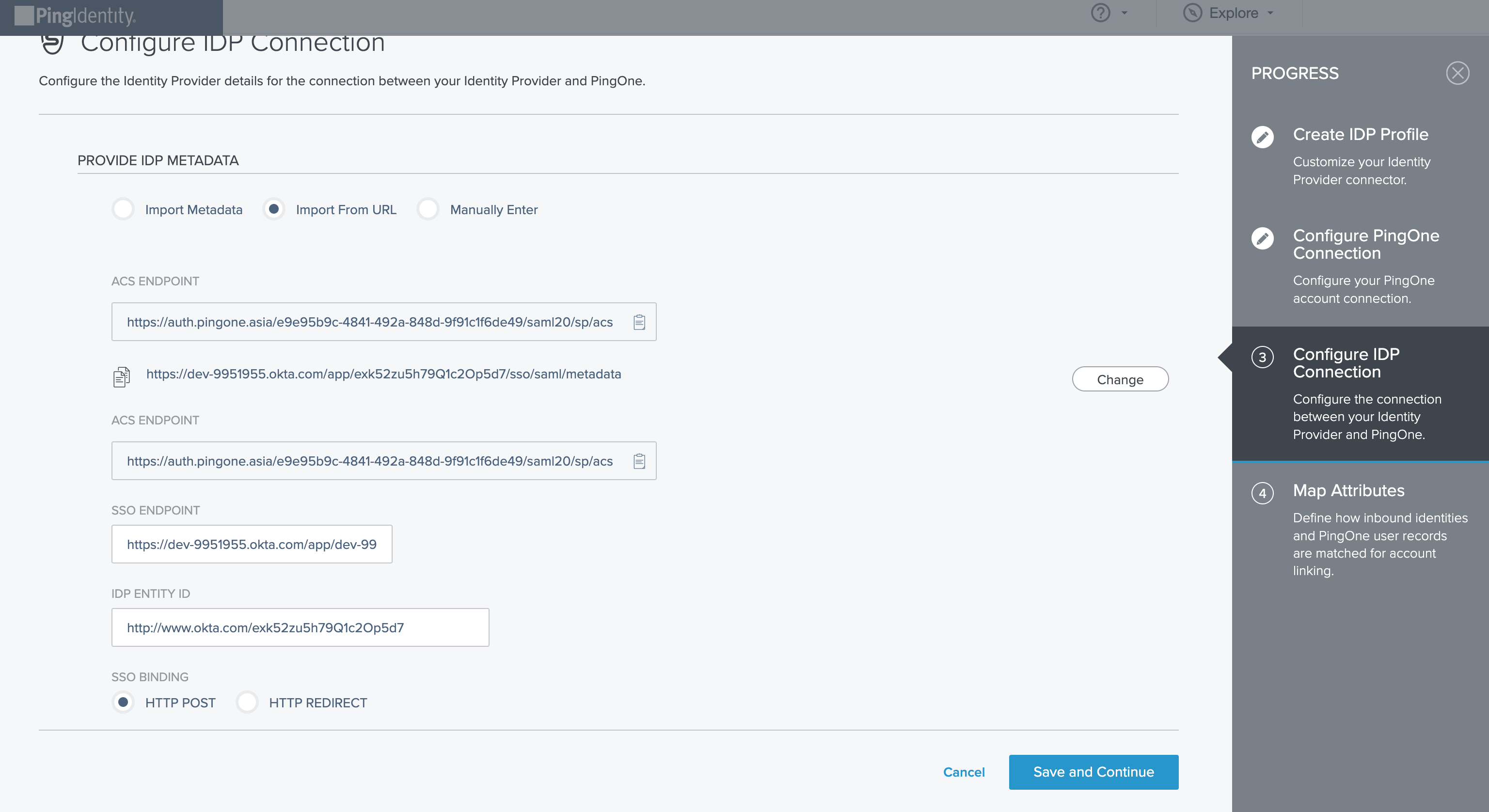Click the Change button for metadata URL
This screenshot has width=1489, height=812.
1120,379
